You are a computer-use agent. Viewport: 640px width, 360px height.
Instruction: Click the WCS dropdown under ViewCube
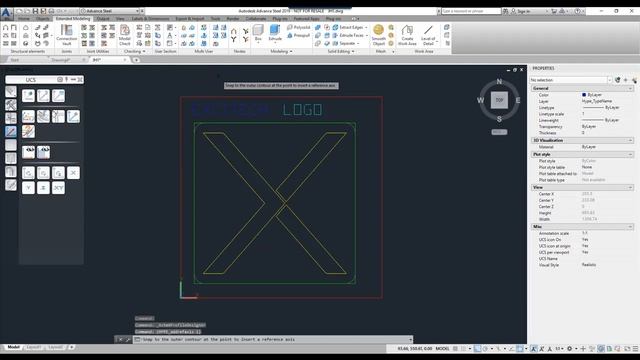[x=499, y=132]
